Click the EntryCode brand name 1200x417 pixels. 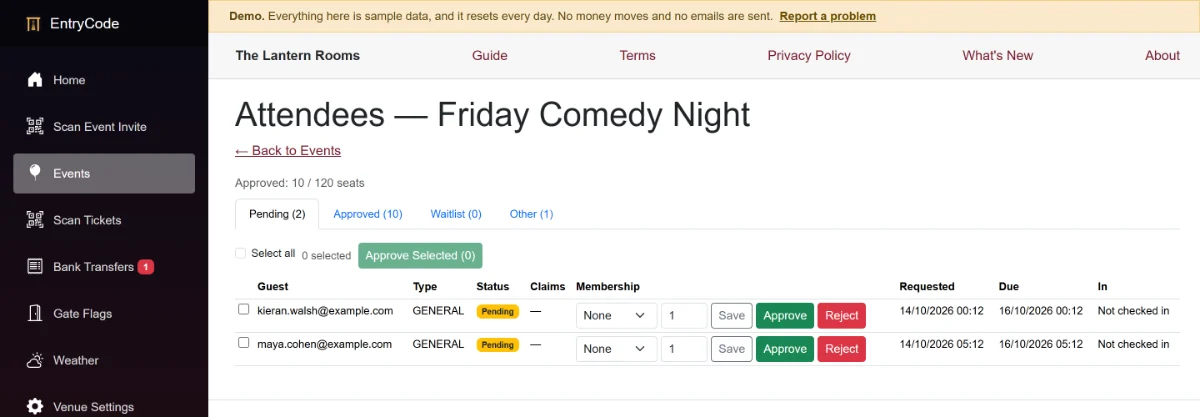pos(85,23)
